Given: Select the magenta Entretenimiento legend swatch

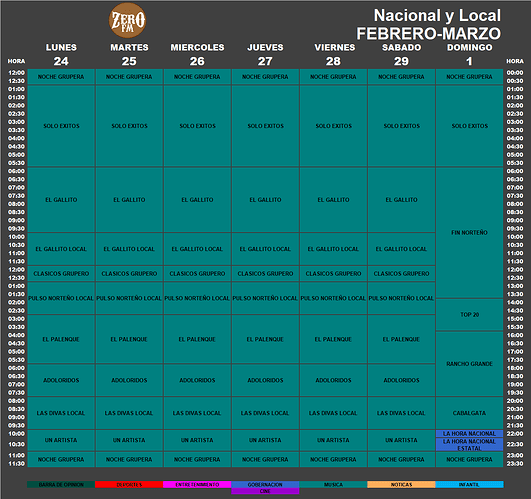Looking at the screenshot, I should [x=197, y=484].
